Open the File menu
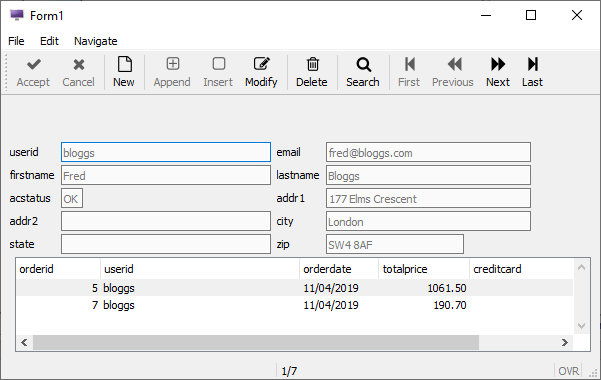 tap(16, 41)
